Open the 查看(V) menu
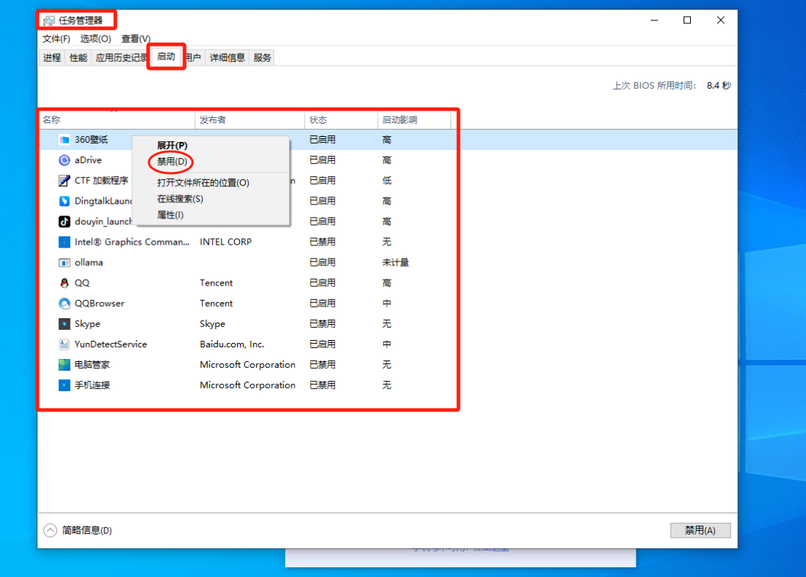Viewport: 806px width, 577px height. tap(136, 39)
